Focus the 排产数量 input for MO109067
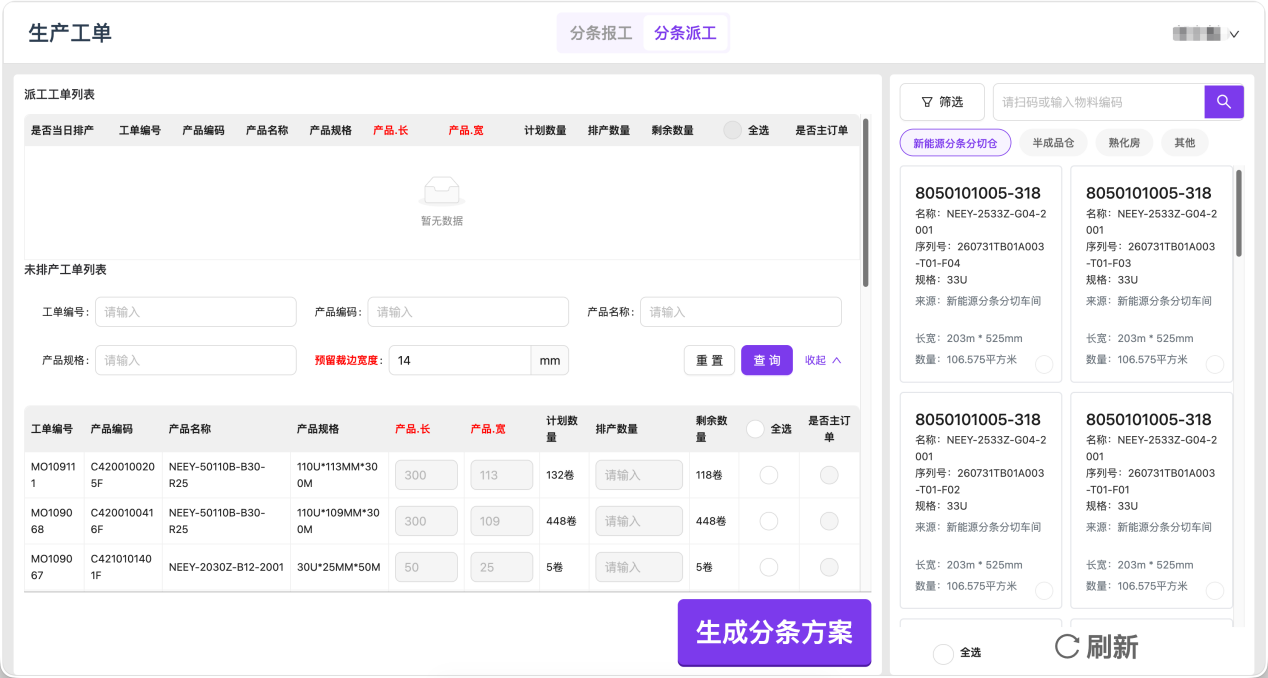The width and height of the screenshot is (1268, 678). [639, 567]
